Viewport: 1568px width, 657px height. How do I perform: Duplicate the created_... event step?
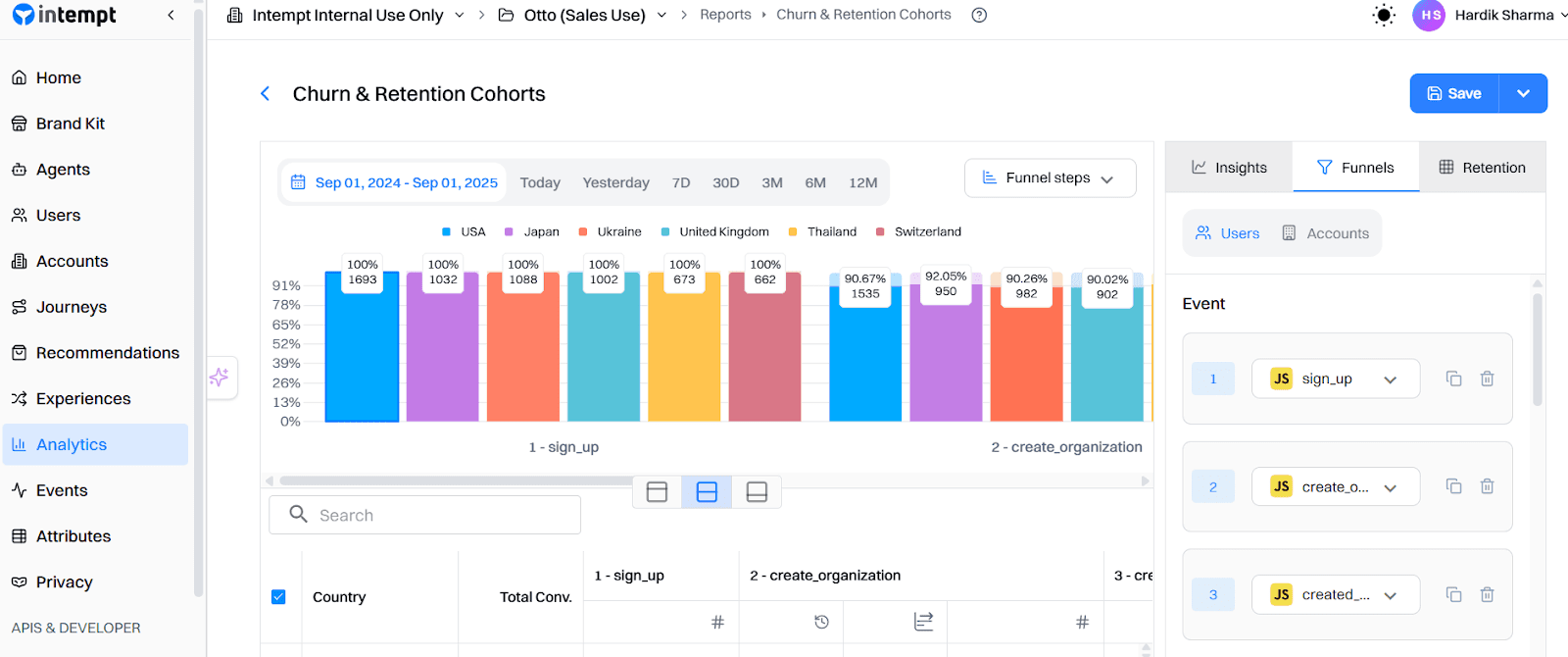pos(1454,594)
